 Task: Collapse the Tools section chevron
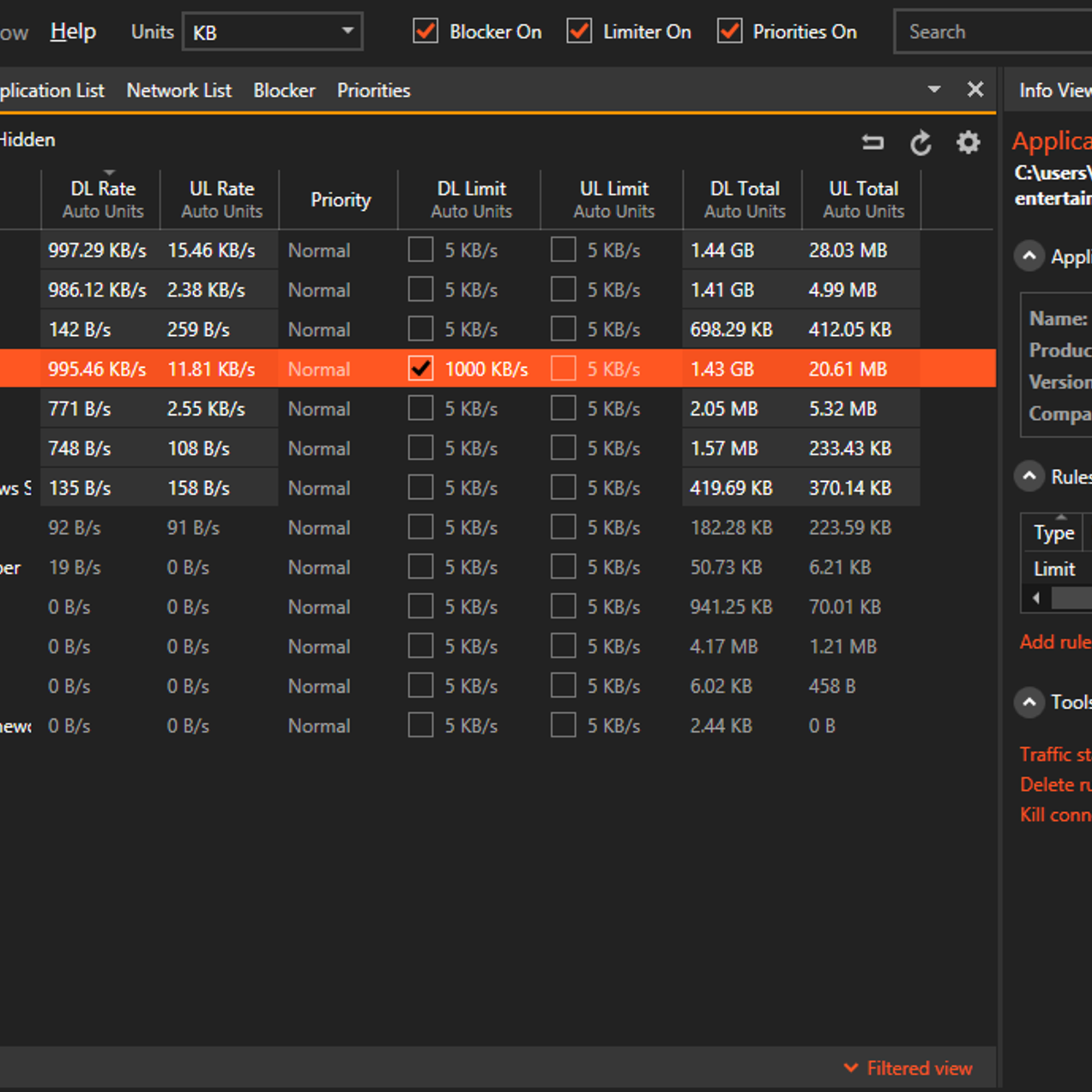pyautogui.click(x=1029, y=702)
